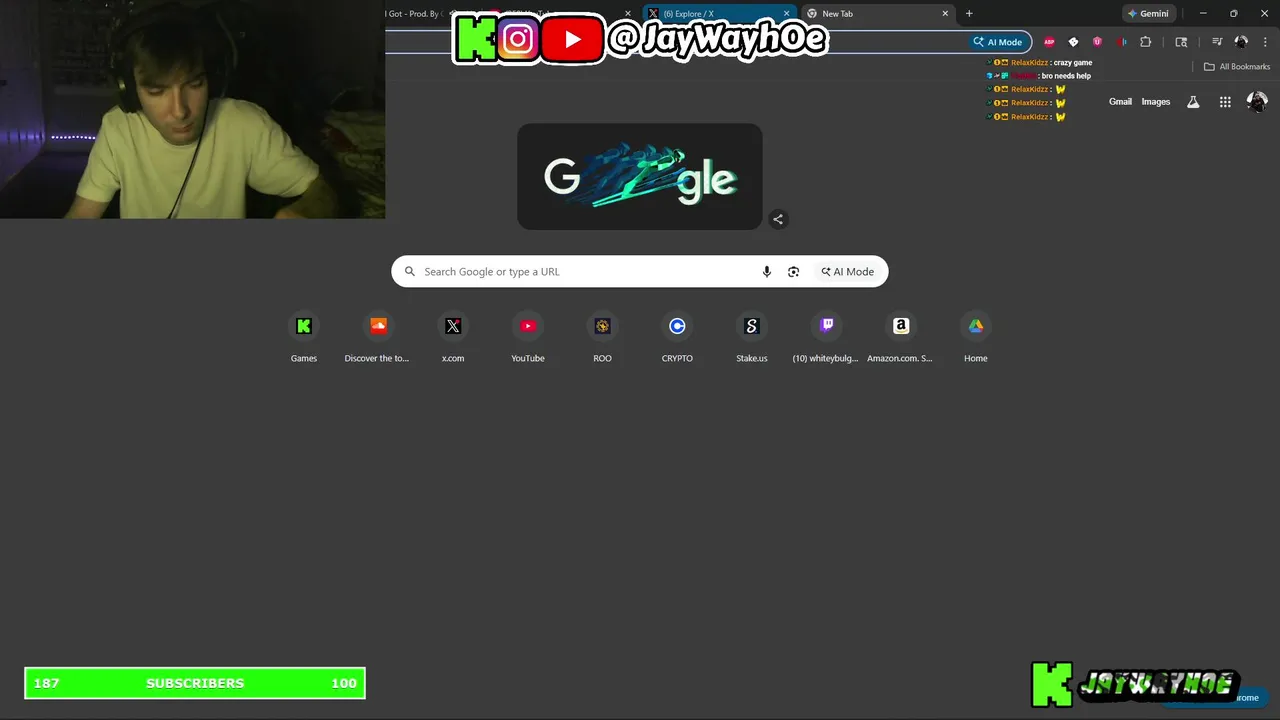The image size is (1280, 720).
Task: Open the ROO shortcut tile
Action: [602, 337]
